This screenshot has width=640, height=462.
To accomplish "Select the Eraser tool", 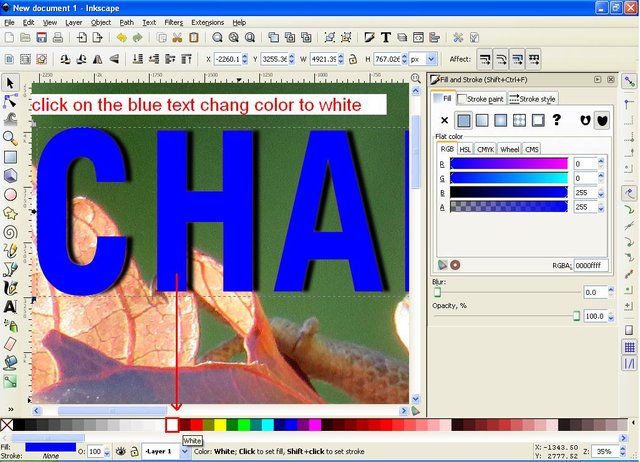I will pyautogui.click(x=10, y=344).
